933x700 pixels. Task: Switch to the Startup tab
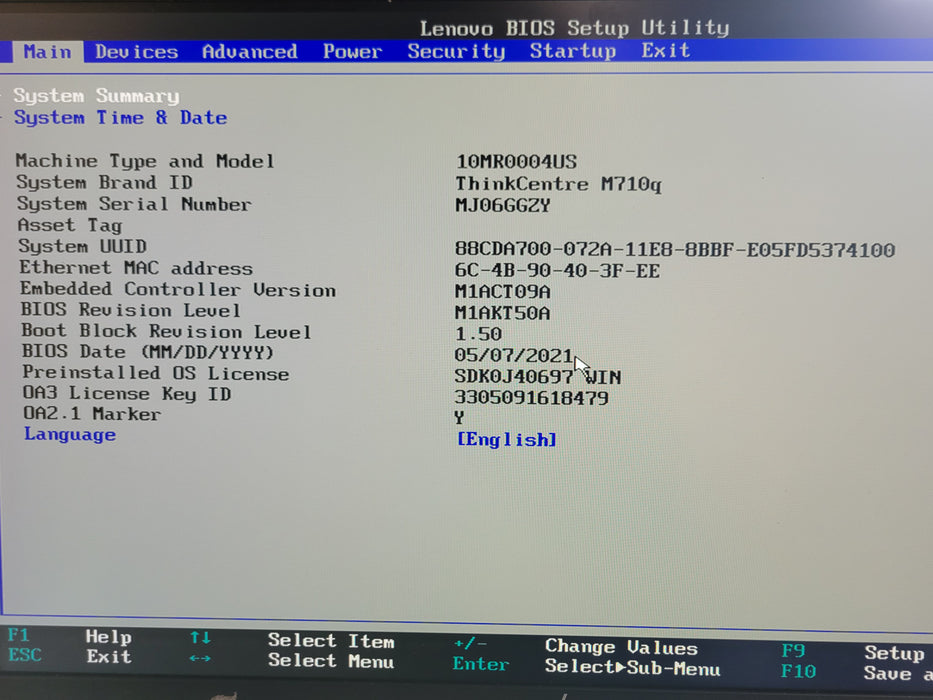pyautogui.click(x=572, y=51)
